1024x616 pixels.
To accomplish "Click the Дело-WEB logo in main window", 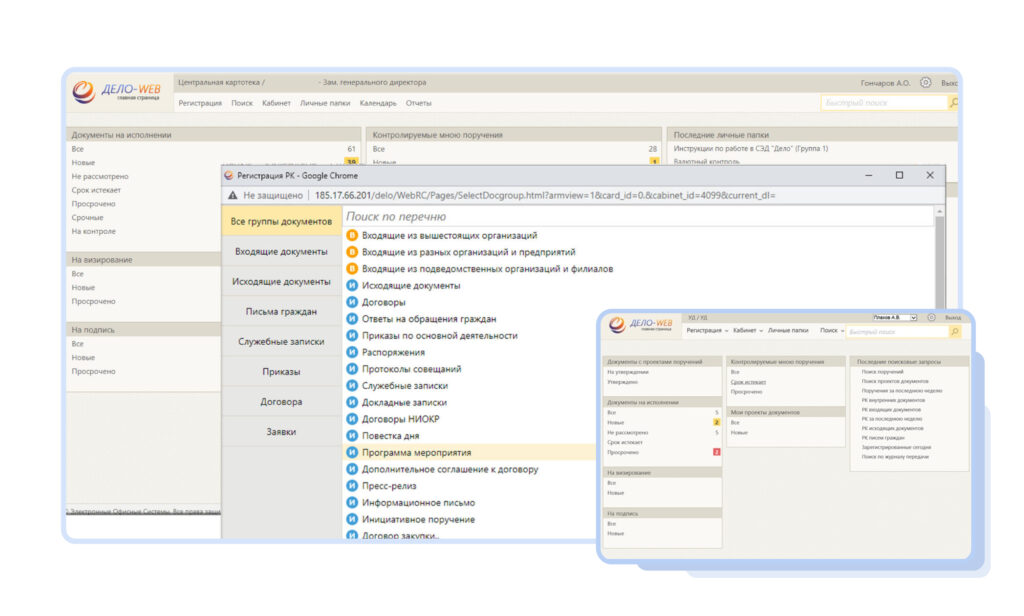I will 116,92.
